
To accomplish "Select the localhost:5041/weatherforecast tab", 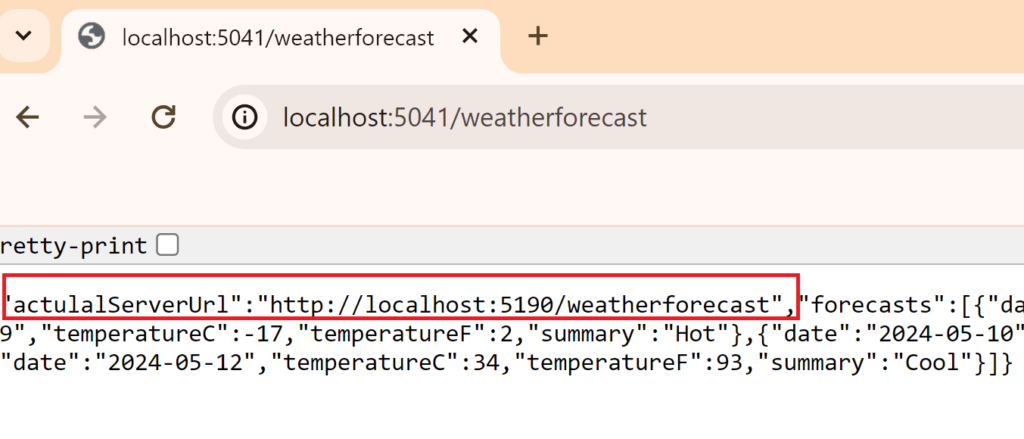I will pos(278,38).
